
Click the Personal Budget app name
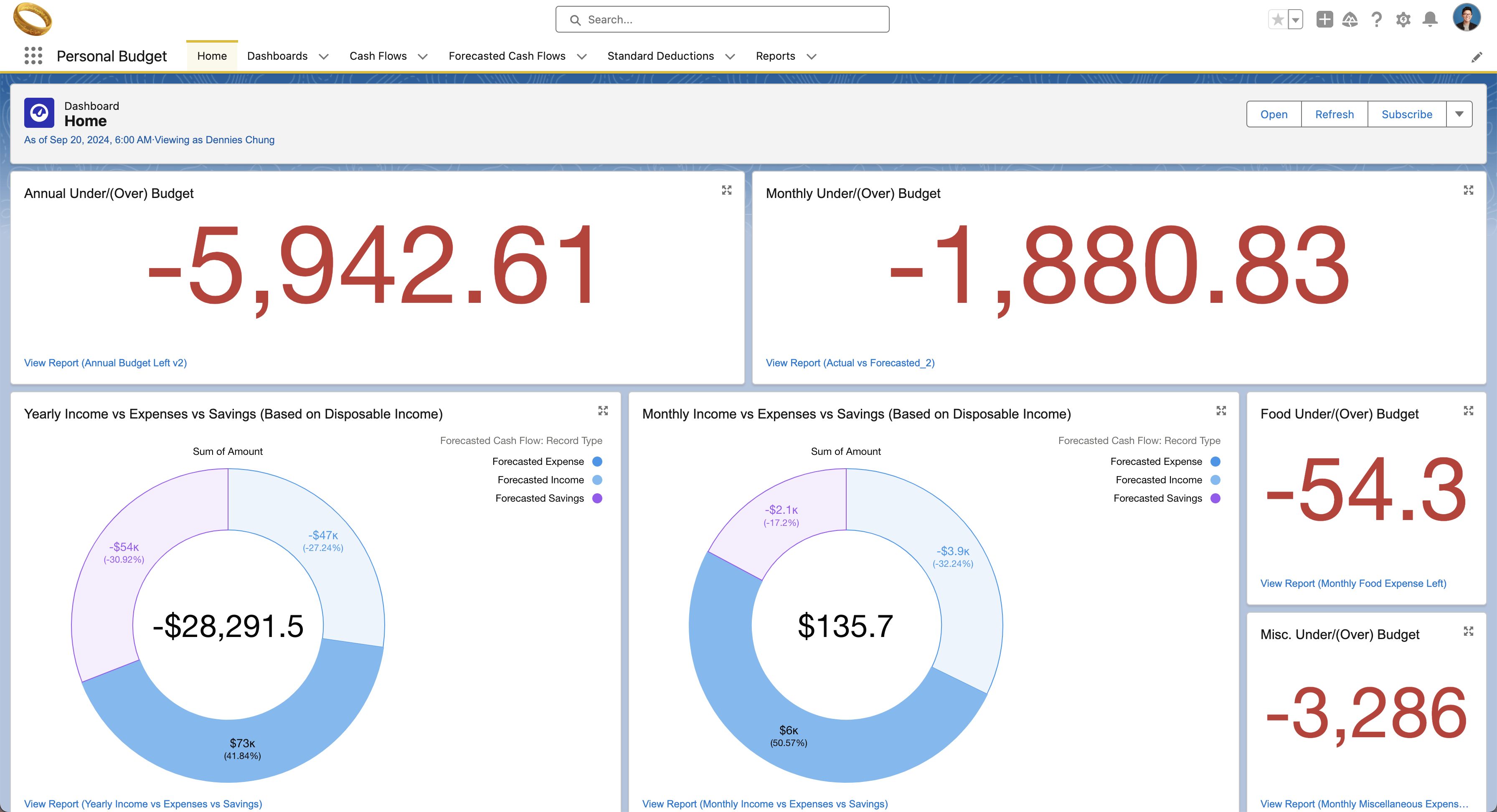point(112,56)
